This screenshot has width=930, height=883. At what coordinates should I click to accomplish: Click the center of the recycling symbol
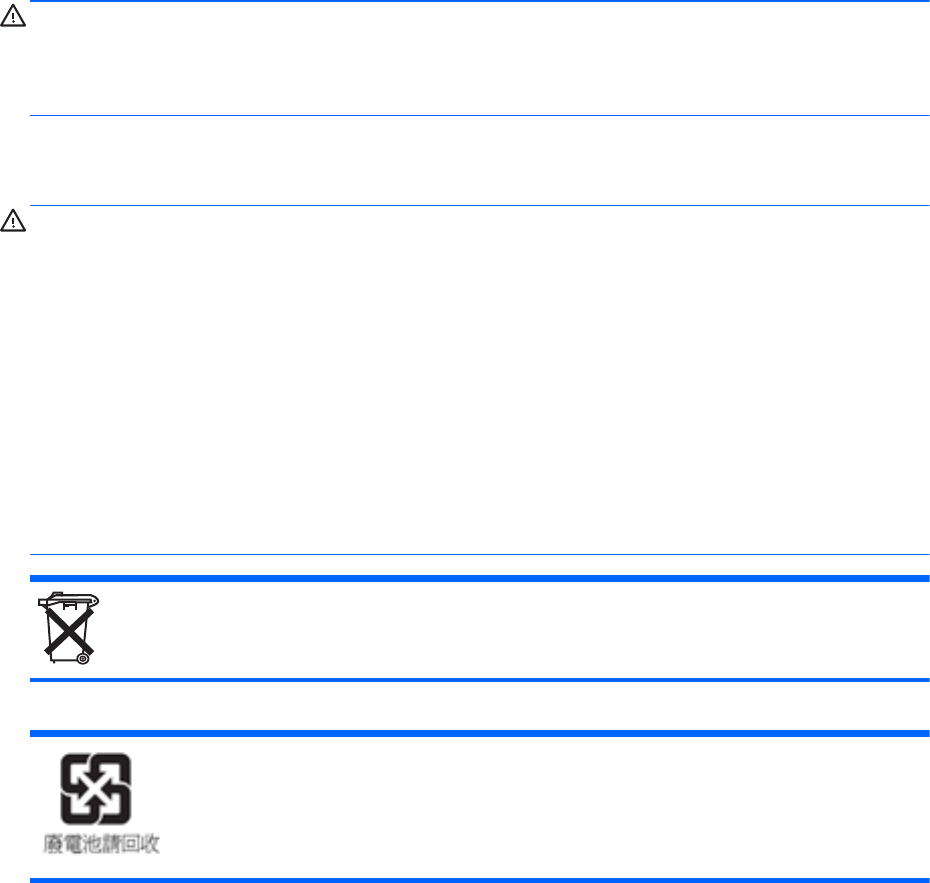click(95, 787)
